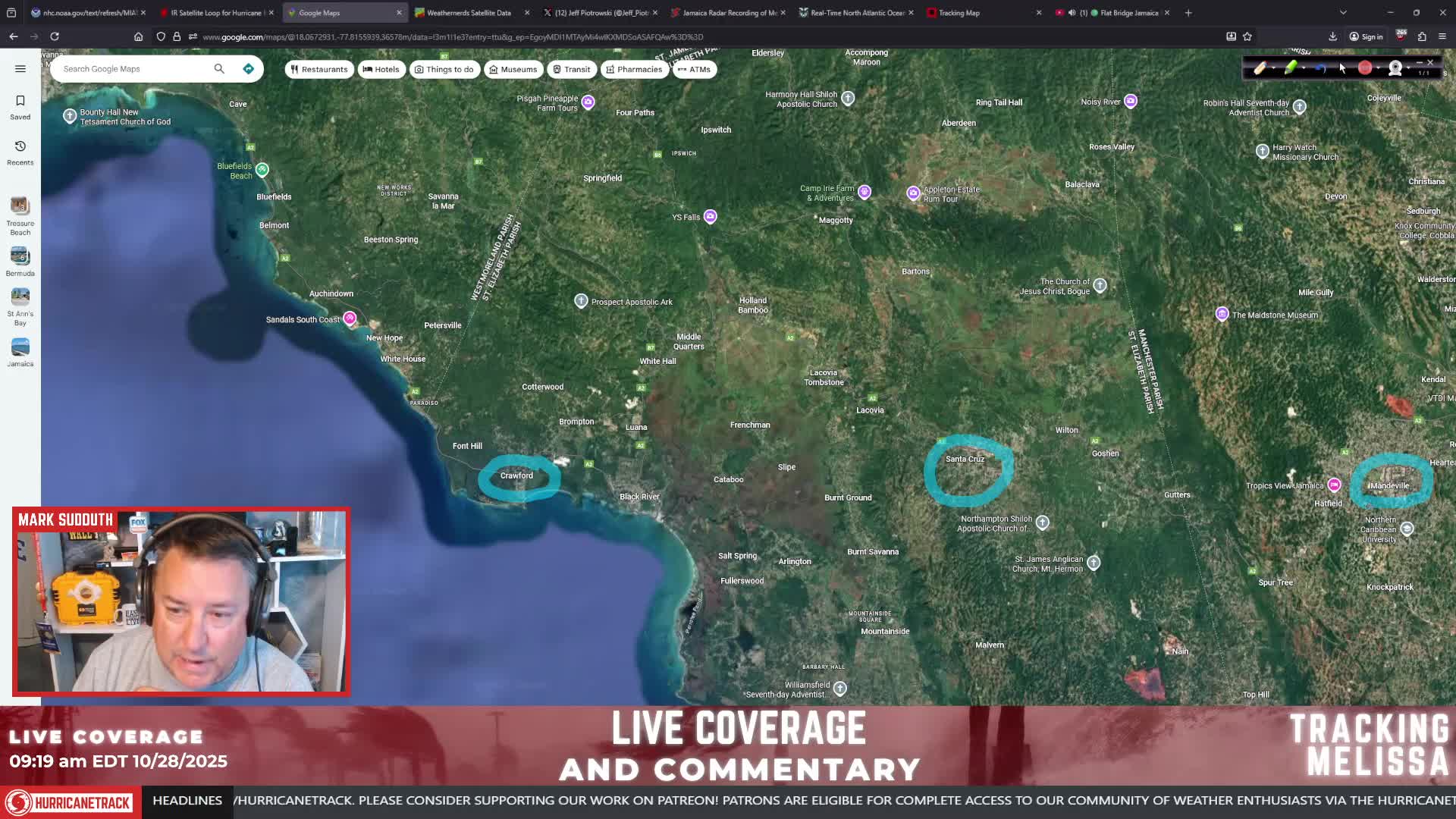1456x819 pixels.
Task: Open the Treasure Beach recent thumbnail
Action: coord(20,216)
